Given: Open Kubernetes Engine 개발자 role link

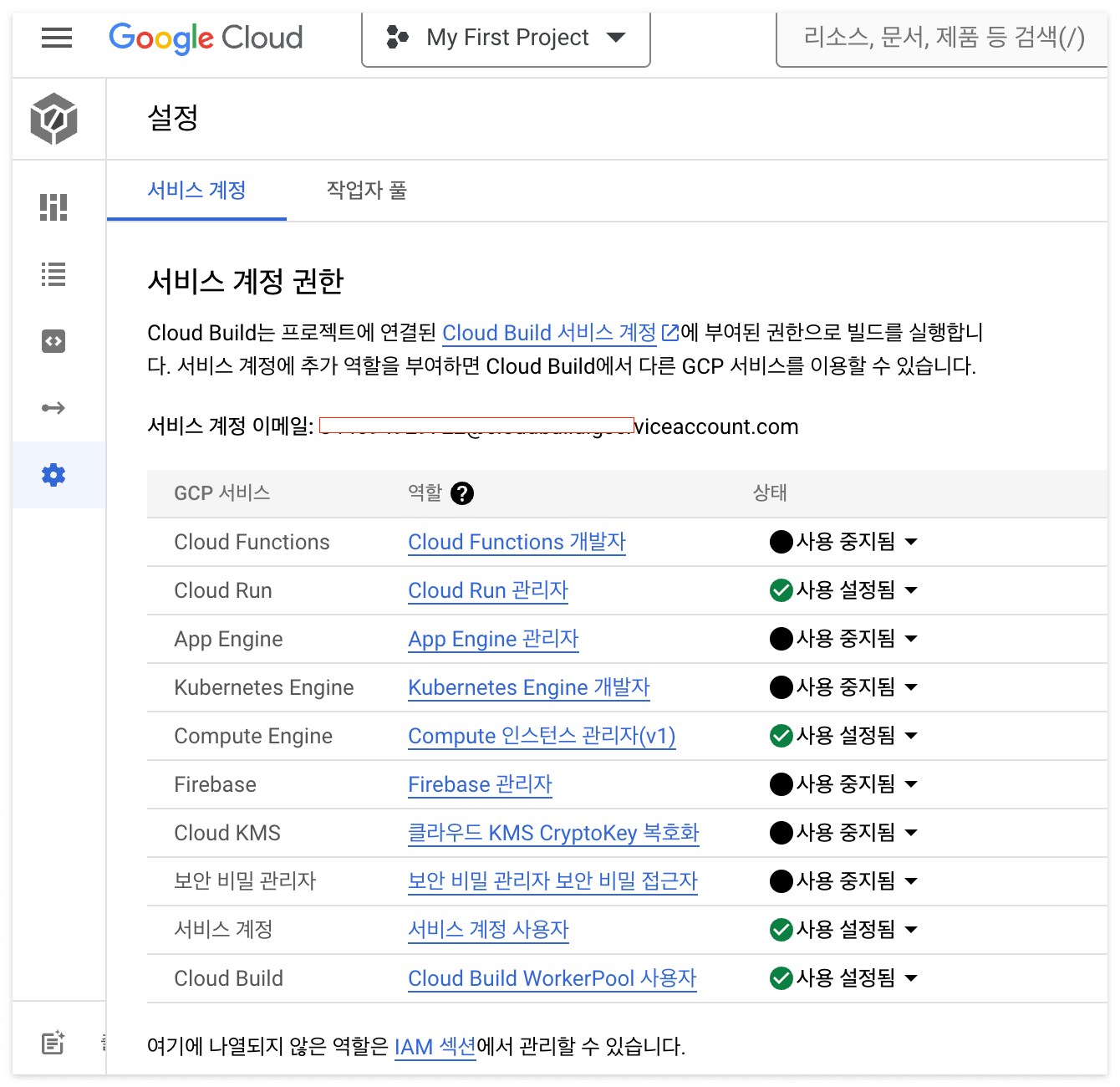Looking at the screenshot, I should 528,687.
